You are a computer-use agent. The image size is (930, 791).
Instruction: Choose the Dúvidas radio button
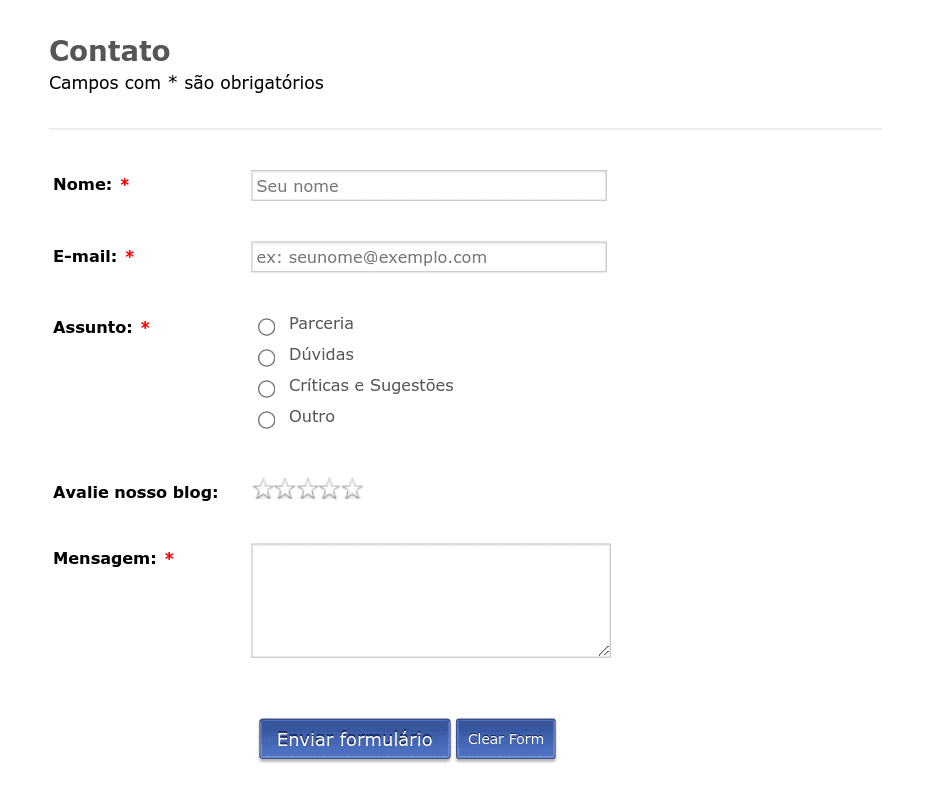266,358
